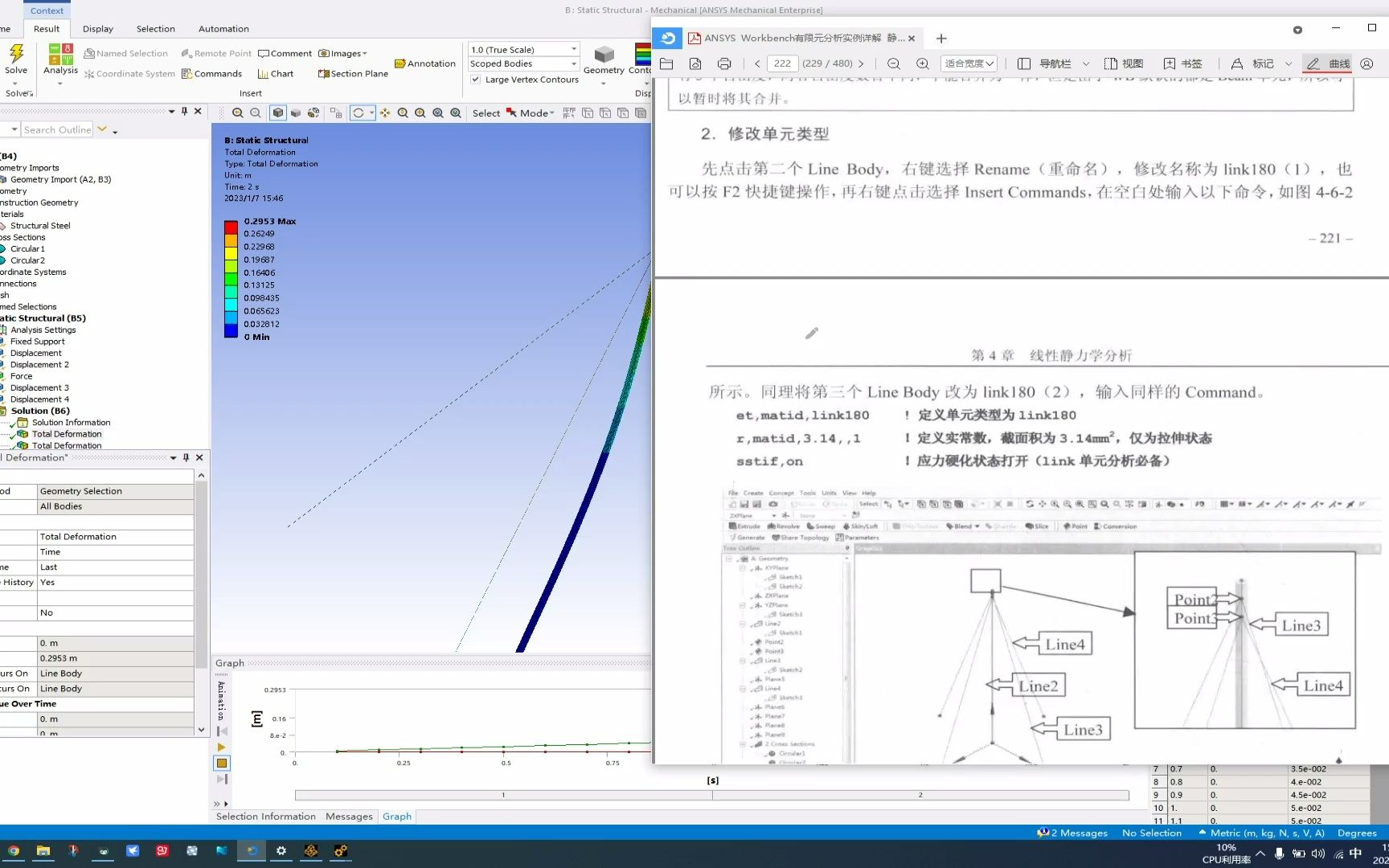Add a Section Plane
This screenshot has width=1389, height=868.
[x=353, y=73]
